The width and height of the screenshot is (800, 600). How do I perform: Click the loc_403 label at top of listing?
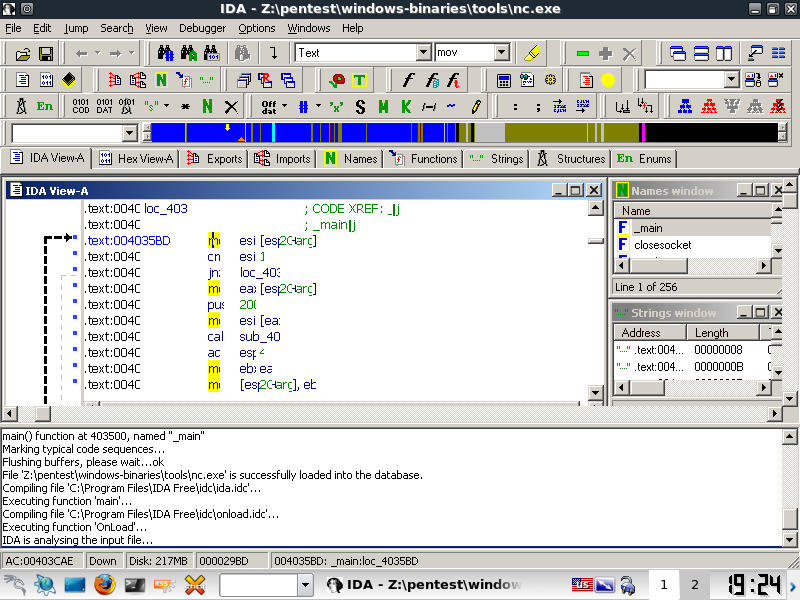166,209
